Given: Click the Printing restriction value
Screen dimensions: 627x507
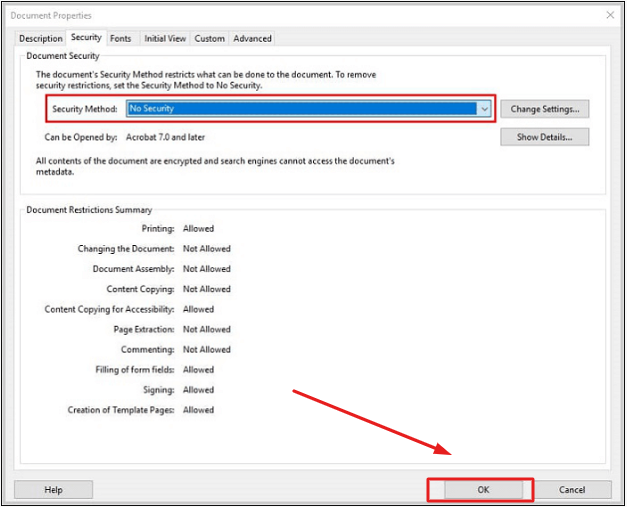Looking at the screenshot, I should click(198, 228).
